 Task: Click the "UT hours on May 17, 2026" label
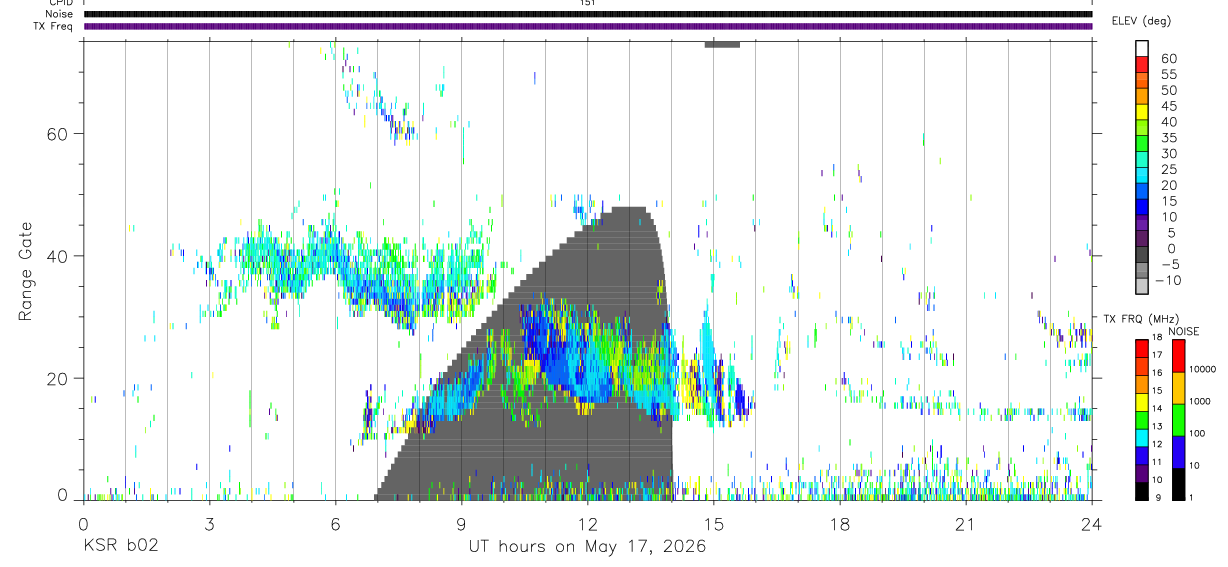point(588,546)
